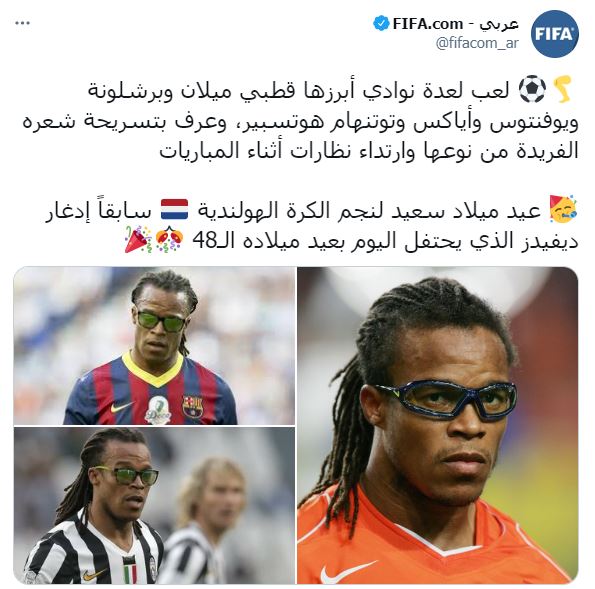Open the Juventus striped jersey photo

coord(154,506)
